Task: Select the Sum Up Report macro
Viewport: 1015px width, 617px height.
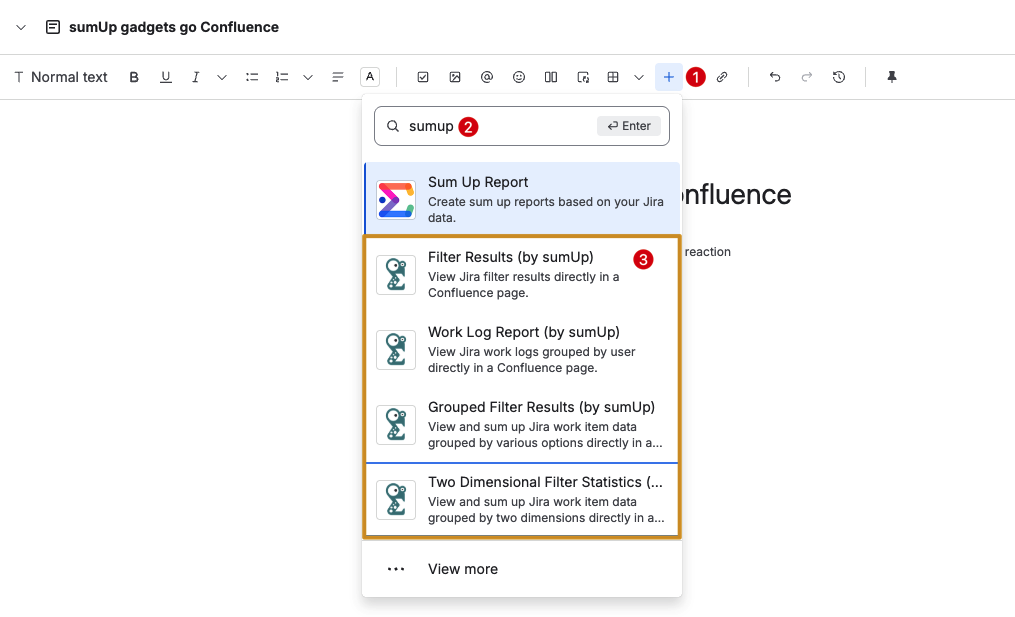Action: pyautogui.click(x=522, y=199)
